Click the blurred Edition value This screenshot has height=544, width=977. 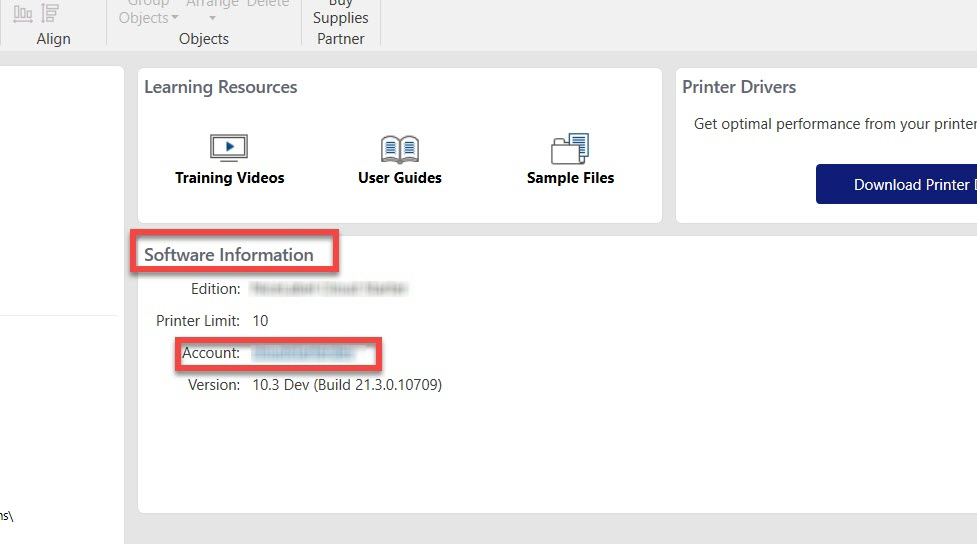(x=329, y=289)
